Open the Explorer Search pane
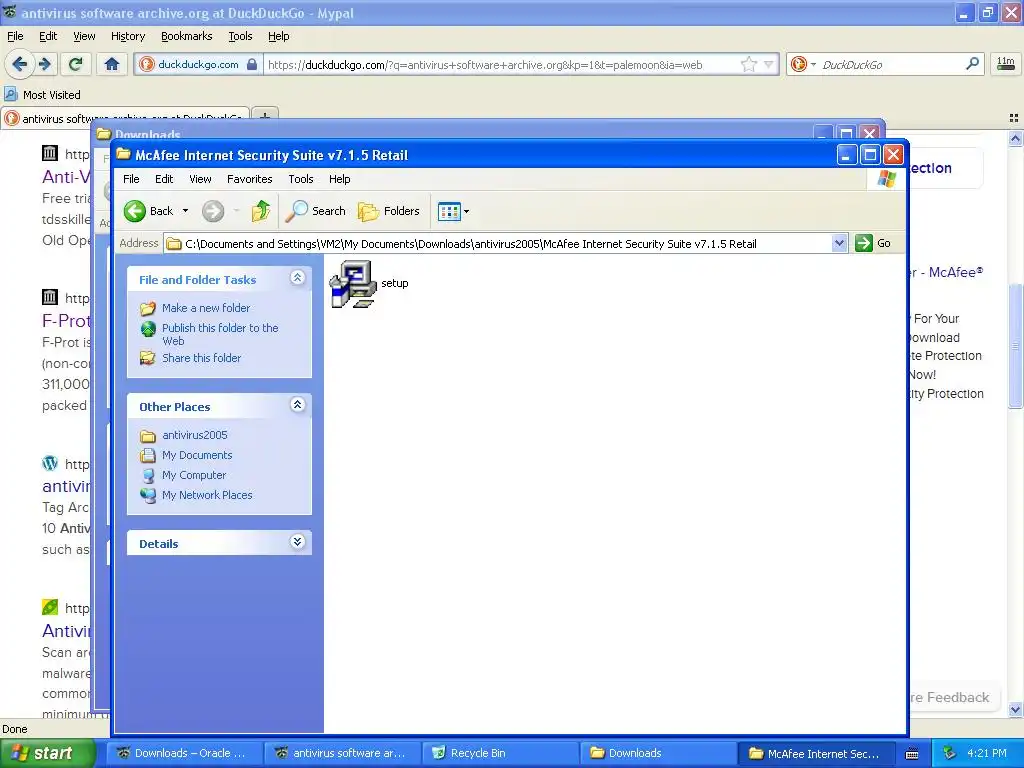This screenshot has height=768, width=1024. pos(316,211)
